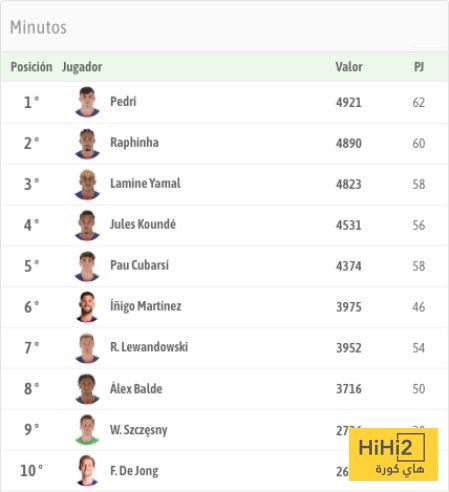This screenshot has width=449, height=492.
Task: Click W. Szczęsny's goalkeeper avatar
Action: click(87, 430)
